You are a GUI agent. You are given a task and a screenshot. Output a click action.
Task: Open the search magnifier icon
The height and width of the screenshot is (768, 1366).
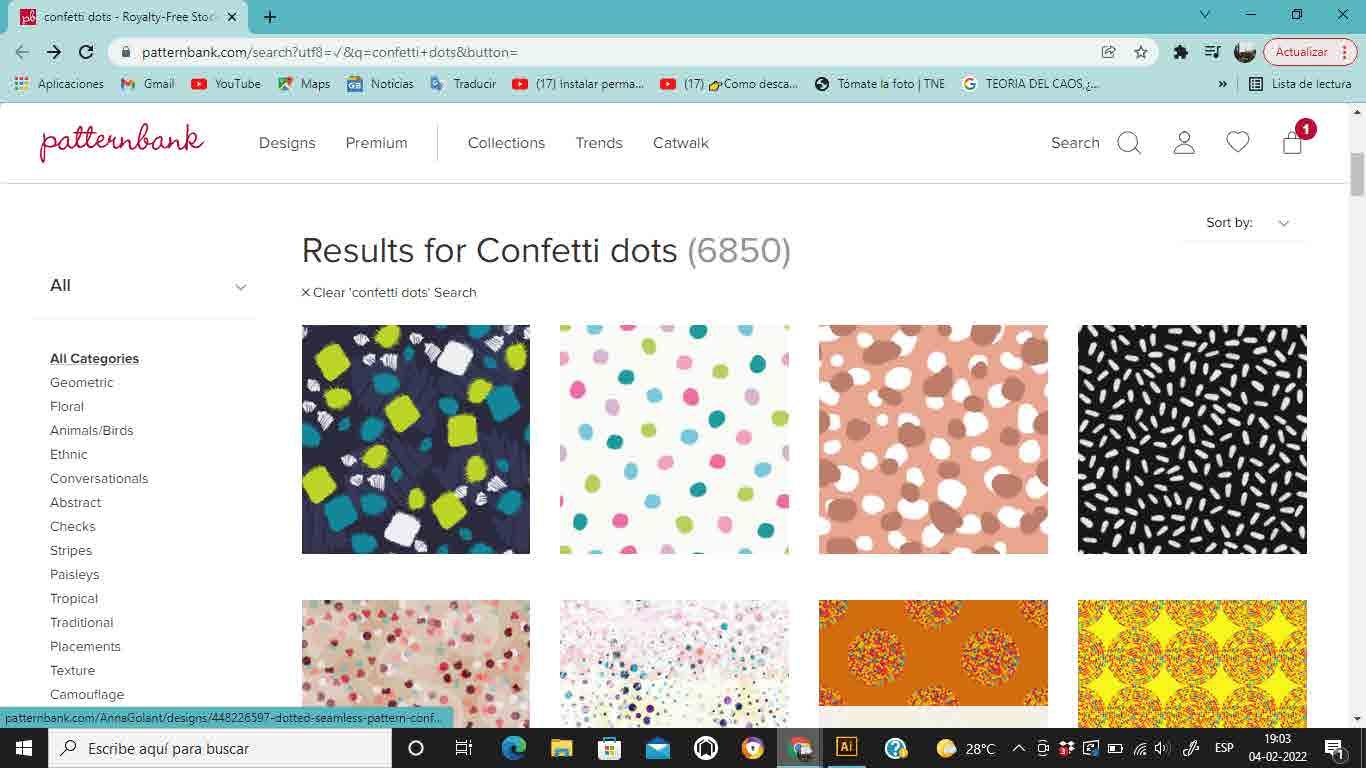click(1129, 143)
